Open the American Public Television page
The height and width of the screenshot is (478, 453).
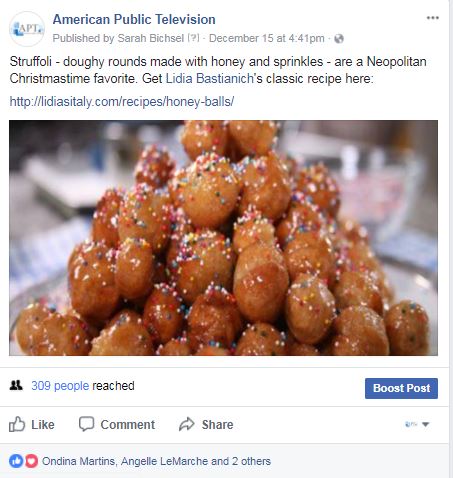pyautogui.click(x=134, y=19)
